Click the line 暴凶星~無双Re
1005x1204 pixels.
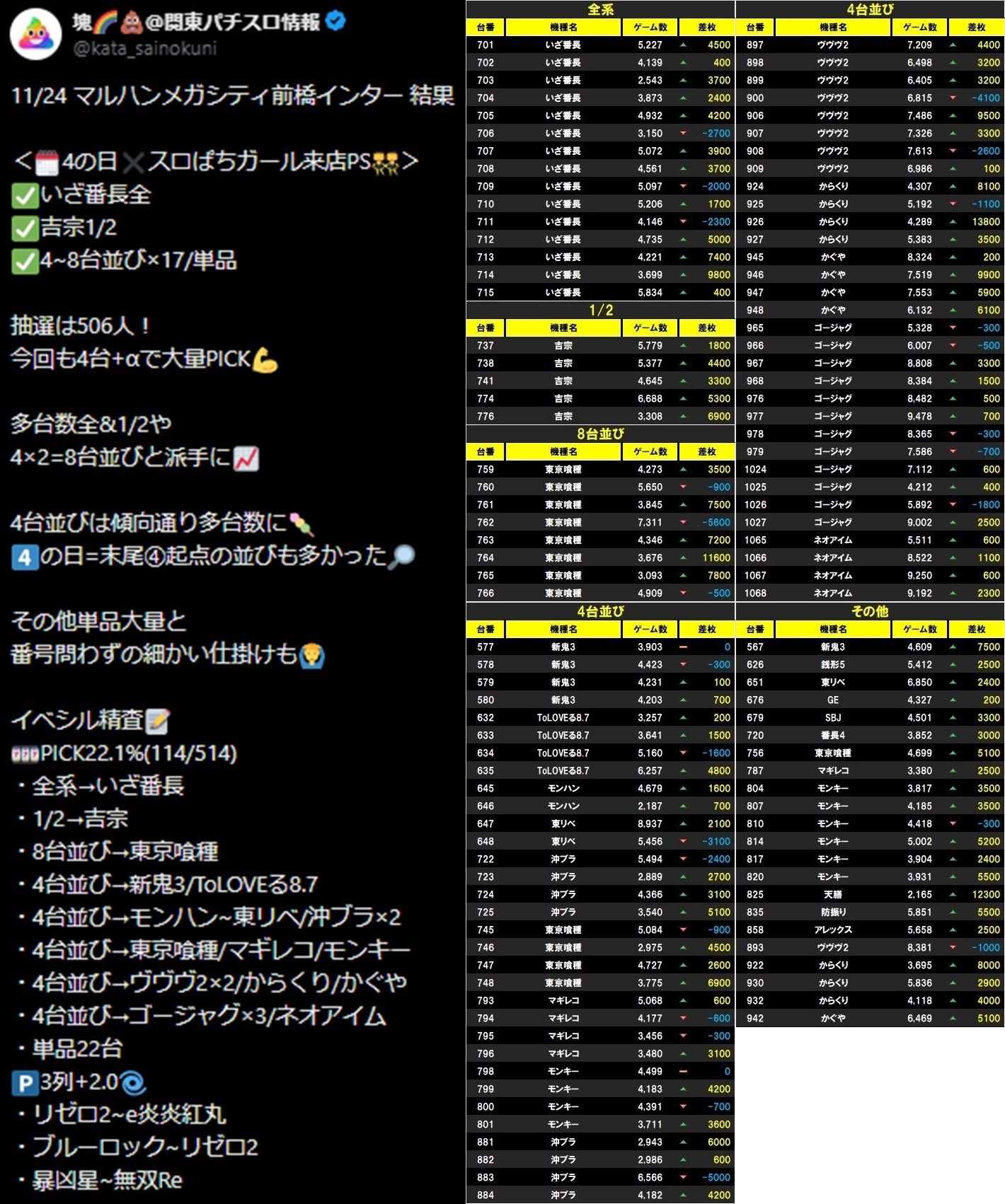click(108, 1180)
